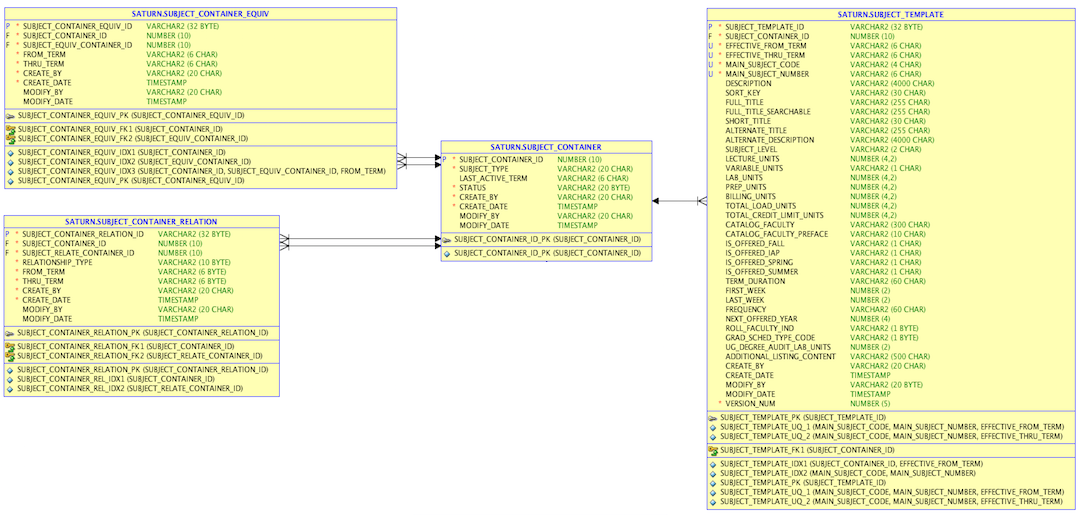Click the VERSION_NUM column name

tap(751, 403)
